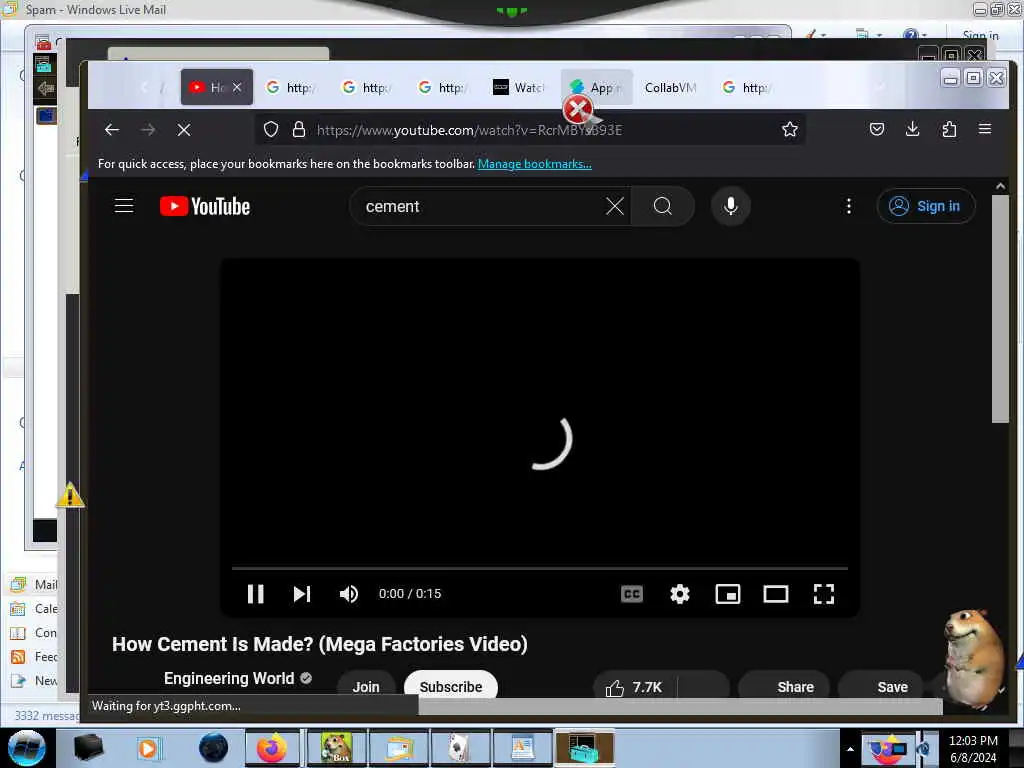Clear the cement search query
This screenshot has width=1024, height=768.
click(x=615, y=206)
